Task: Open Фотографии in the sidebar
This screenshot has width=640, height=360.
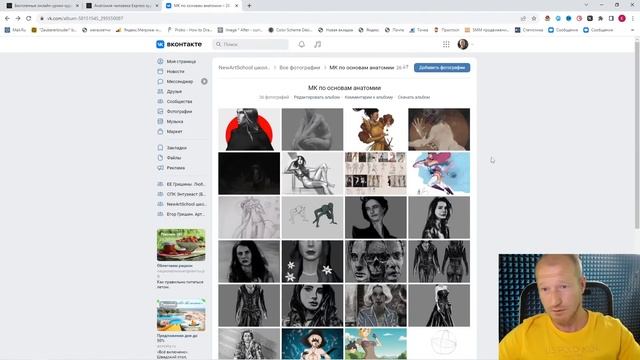Action: (179, 111)
